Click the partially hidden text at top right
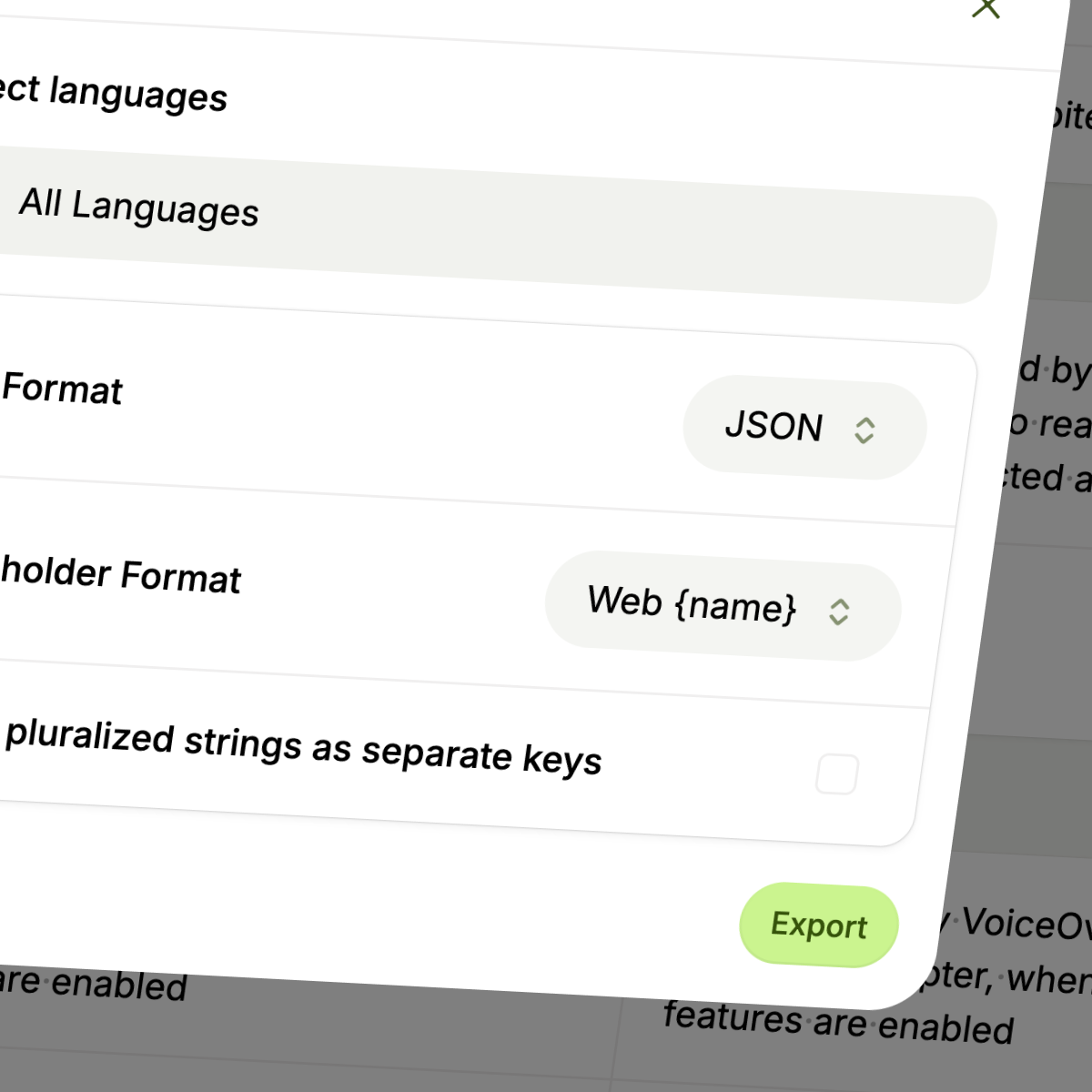The width and height of the screenshot is (1092, 1092). (x=1071, y=116)
